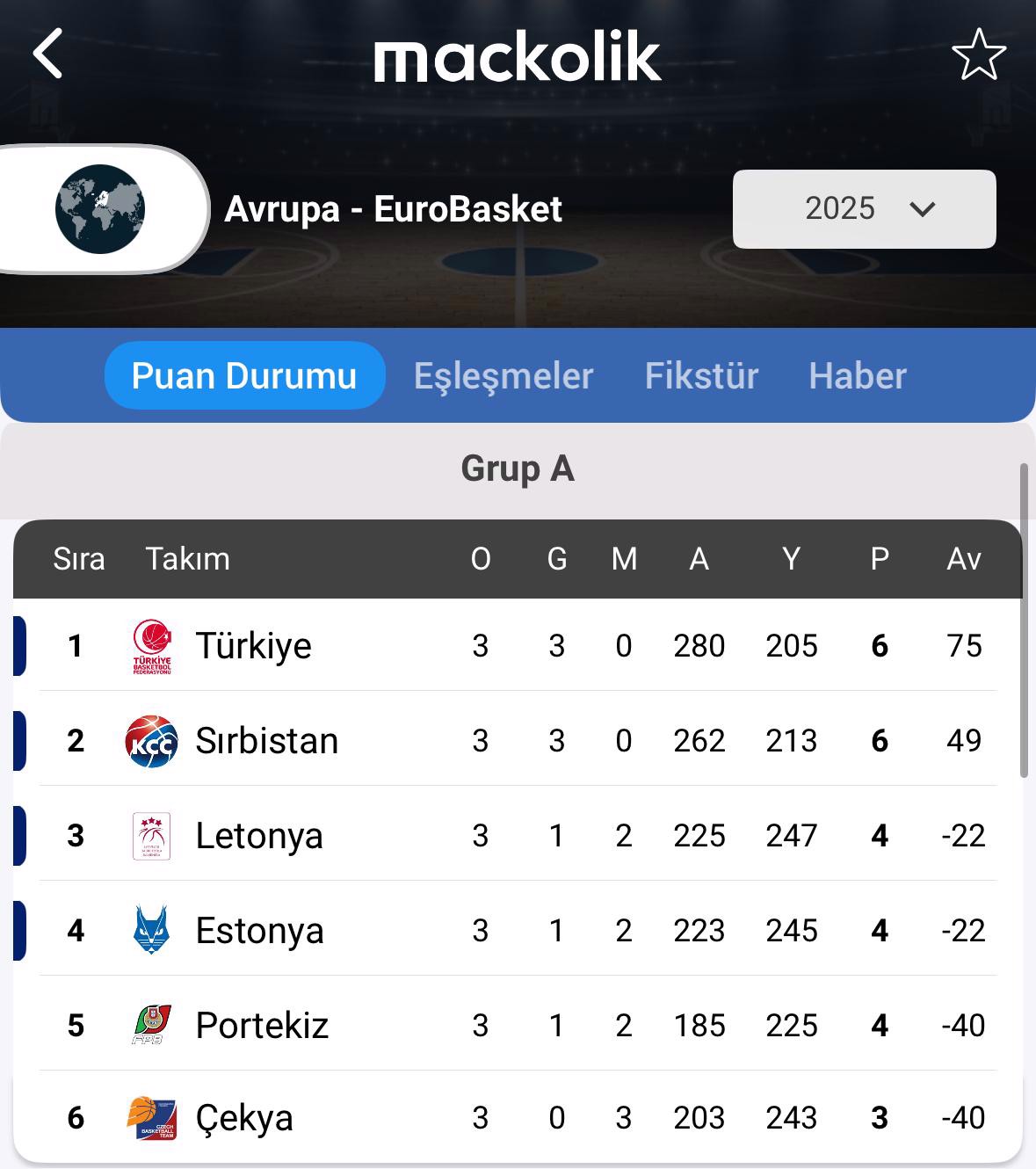This screenshot has height=1169, width=1036.
Task: Go to the Haber tab
Action: [x=858, y=375]
